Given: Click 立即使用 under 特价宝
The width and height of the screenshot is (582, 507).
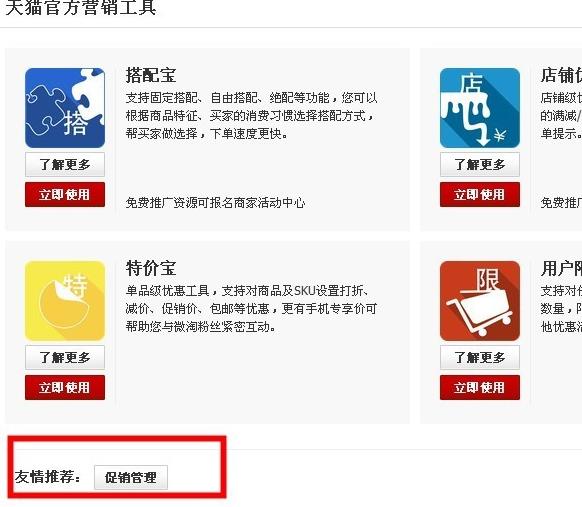Looking at the screenshot, I should (65, 387).
